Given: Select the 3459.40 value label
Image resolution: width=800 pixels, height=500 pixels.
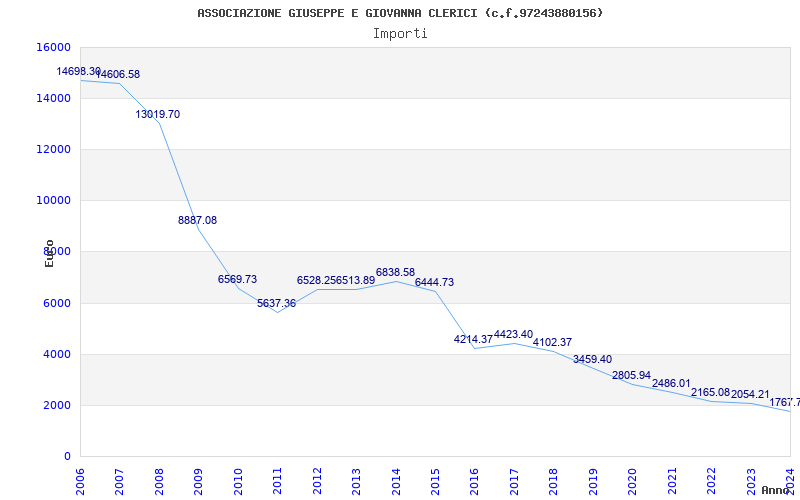Looking at the screenshot, I should click(x=592, y=360).
